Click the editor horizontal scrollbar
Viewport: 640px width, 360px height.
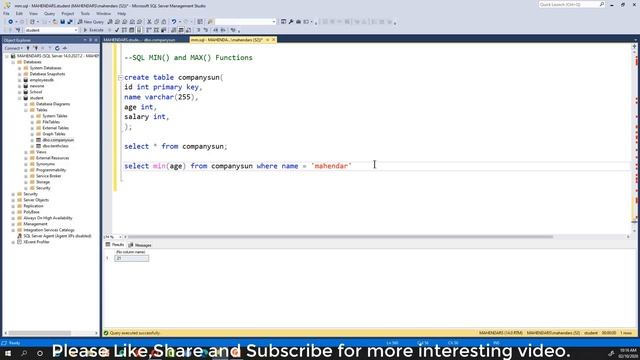(x=340, y=237)
